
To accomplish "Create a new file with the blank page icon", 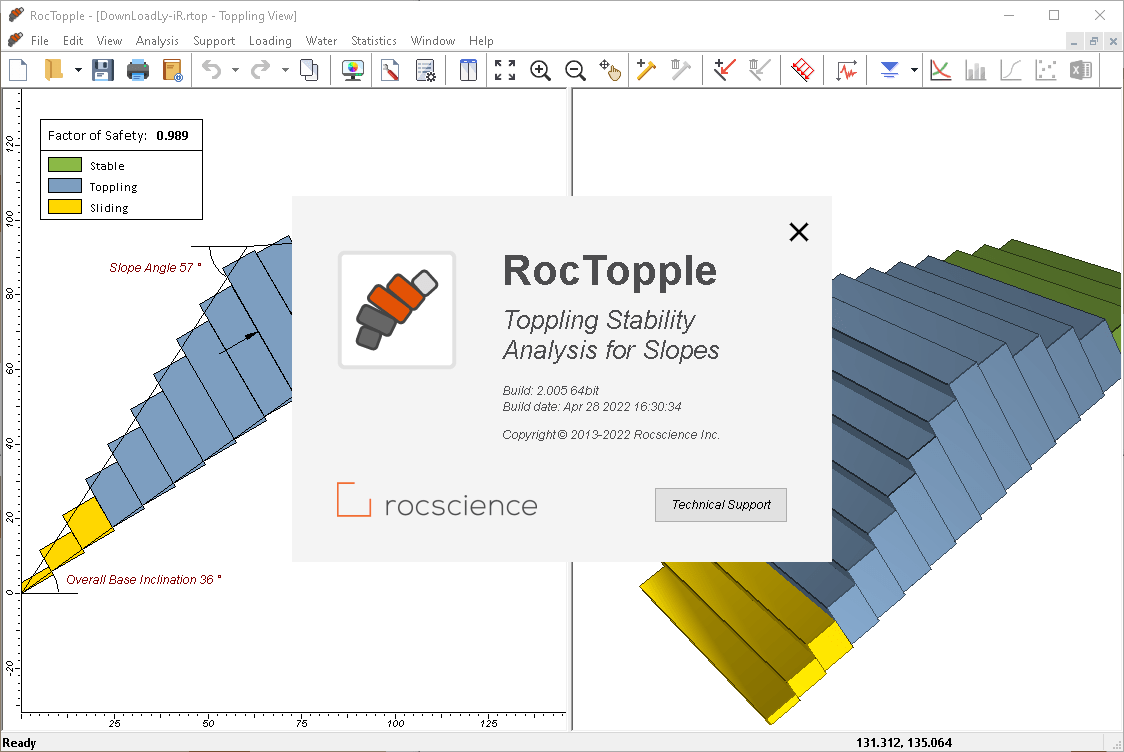I will coord(18,70).
